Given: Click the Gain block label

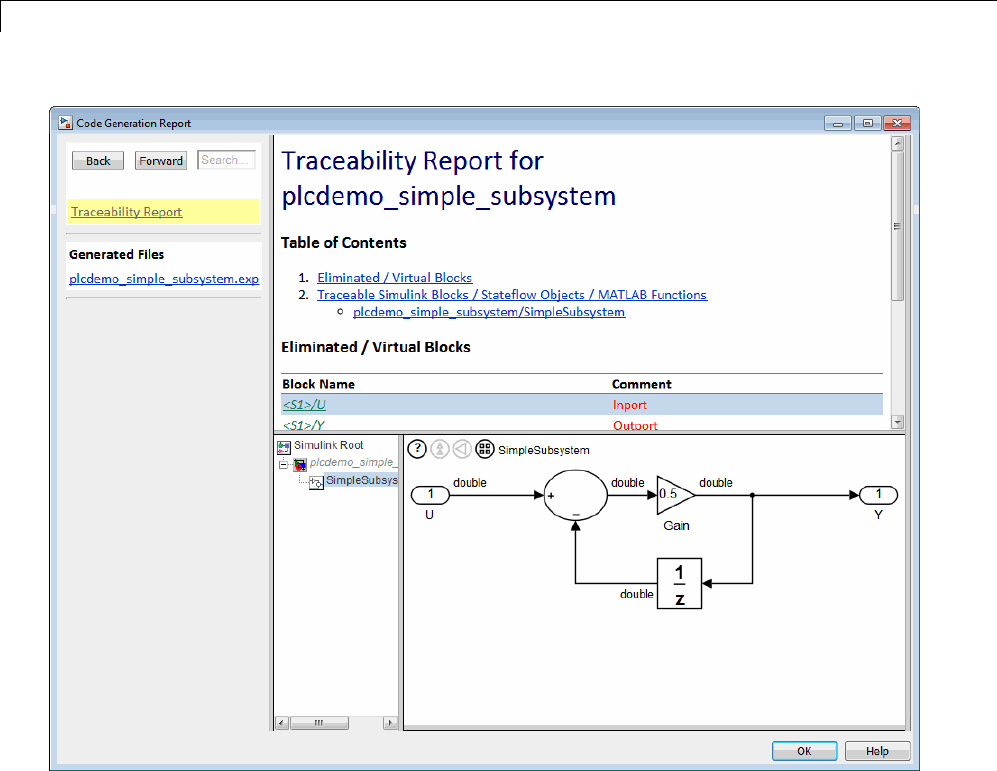Looking at the screenshot, I should (x=676, y=526).
